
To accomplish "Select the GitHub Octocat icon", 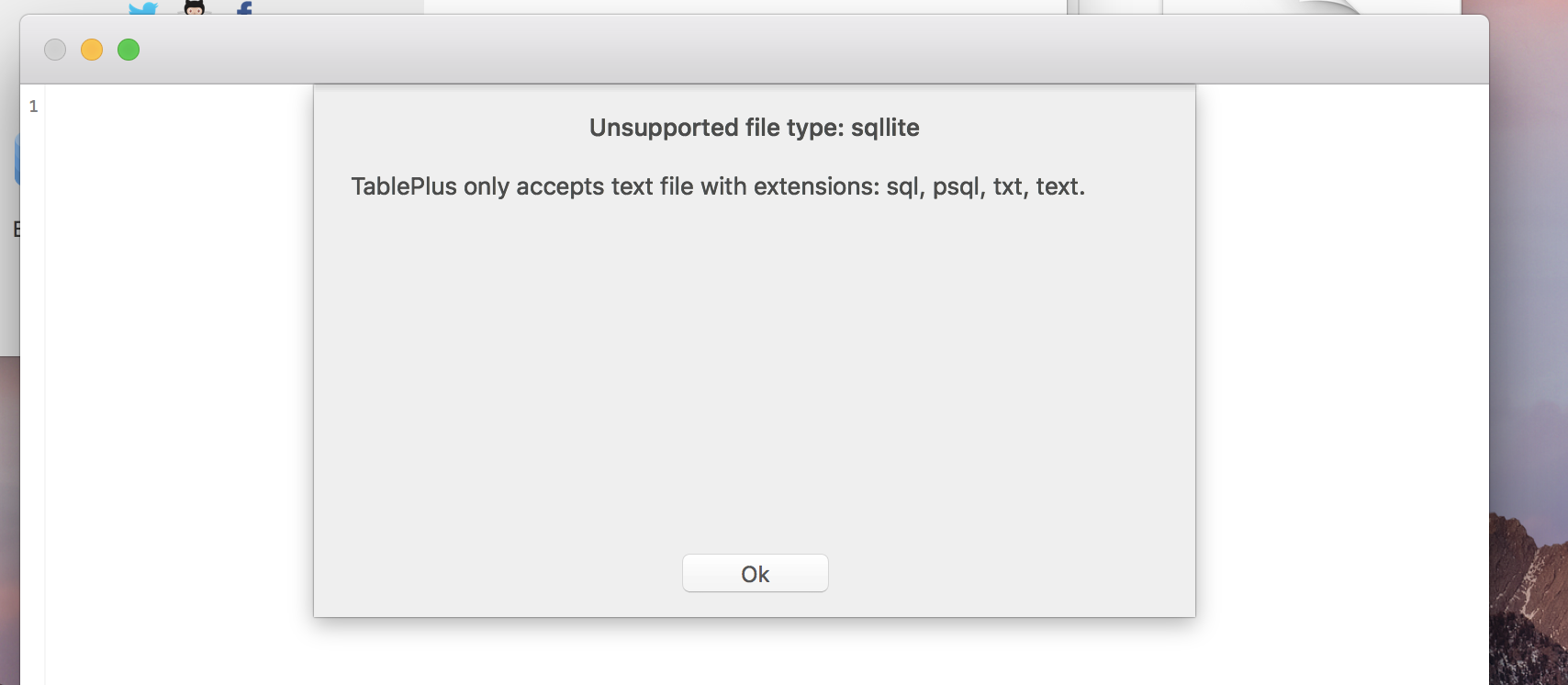I will (193, 7).
